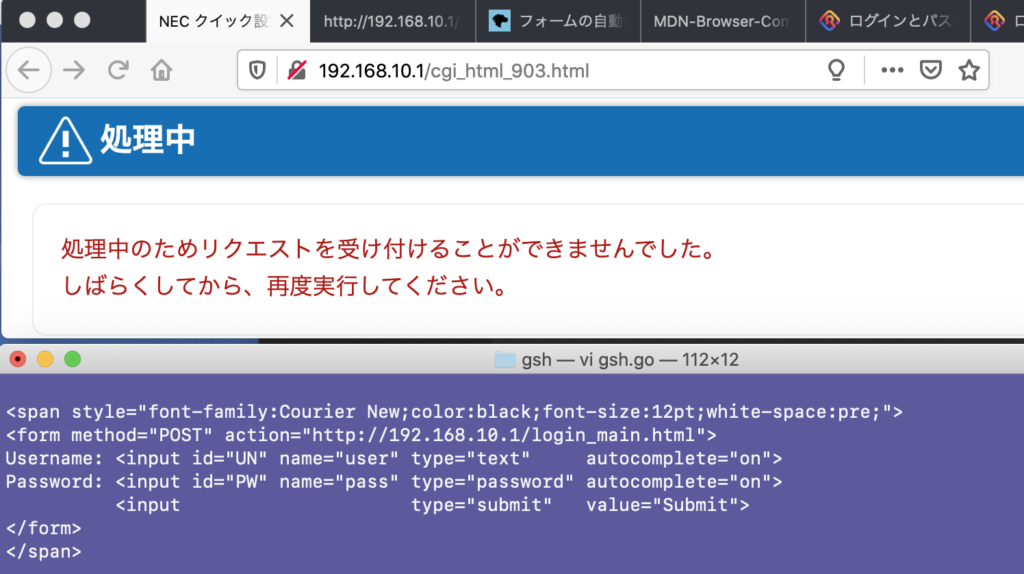Switch to the フォームの自動 tab
This screenshot has height=574, width=1024.
[x=558, y=21]
